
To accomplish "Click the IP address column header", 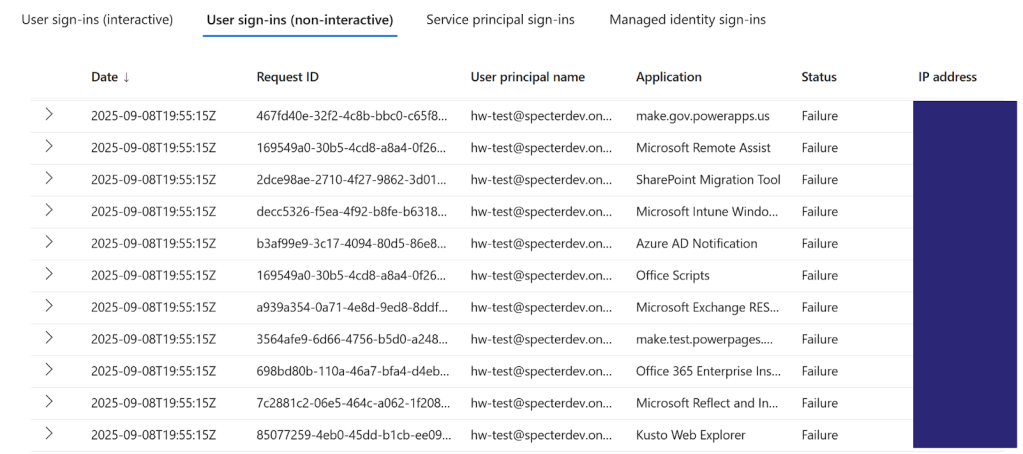I will [x=947, y=77].
